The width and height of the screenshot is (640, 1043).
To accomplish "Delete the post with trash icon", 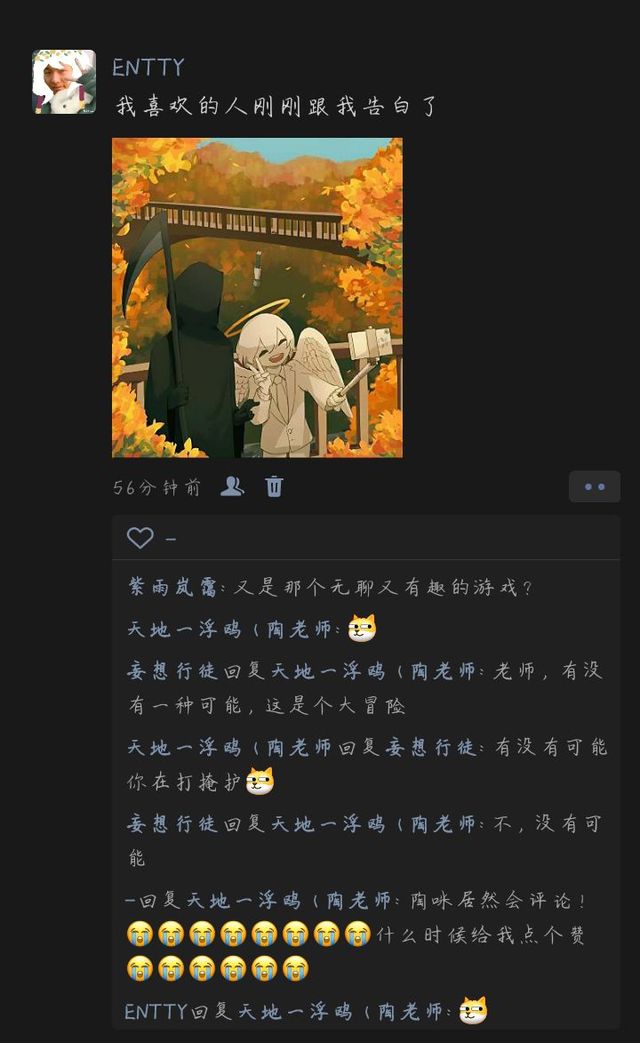I will pos(274,487).
